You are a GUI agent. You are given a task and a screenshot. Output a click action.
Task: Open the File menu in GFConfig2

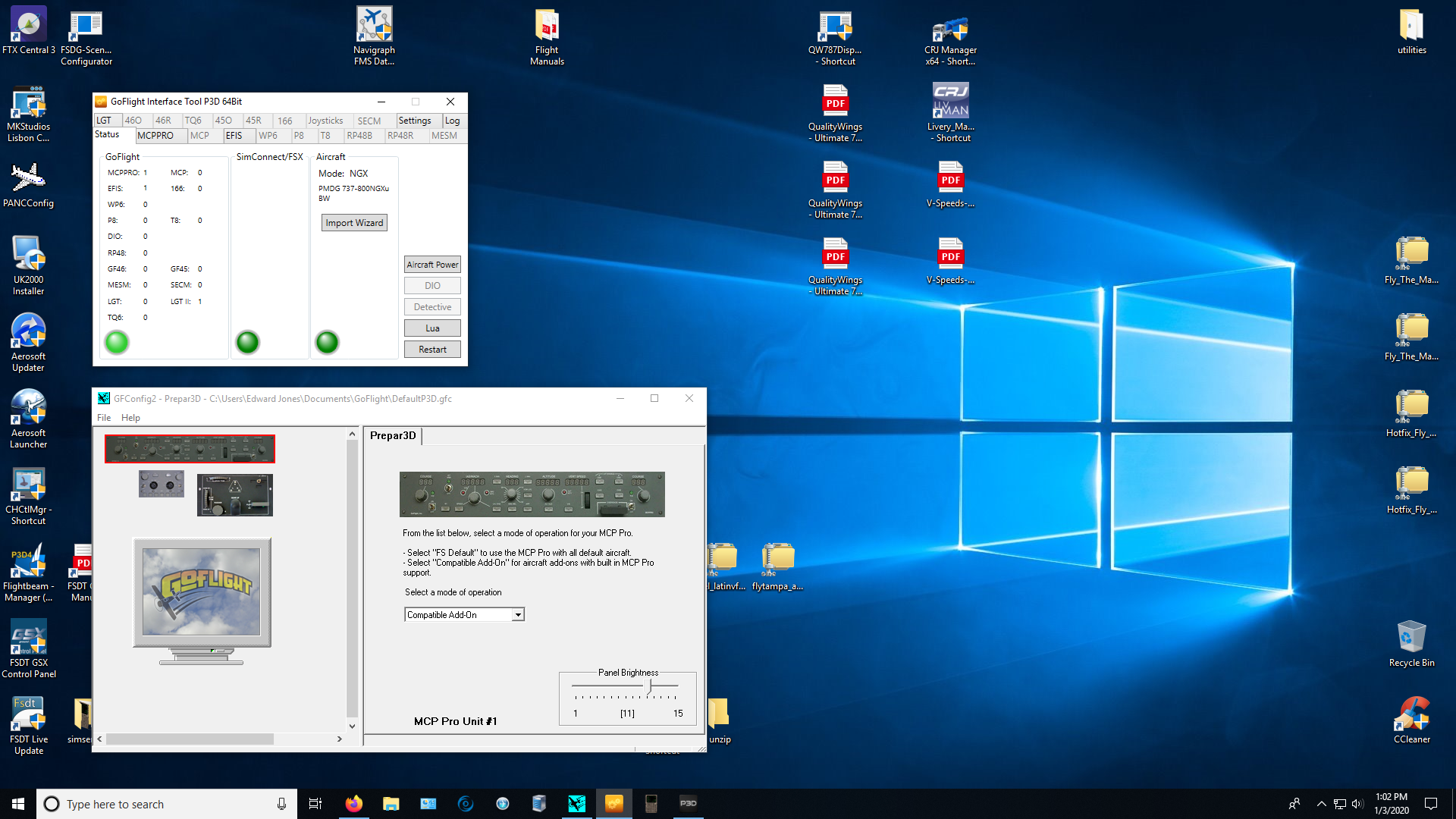pos(104,418)
